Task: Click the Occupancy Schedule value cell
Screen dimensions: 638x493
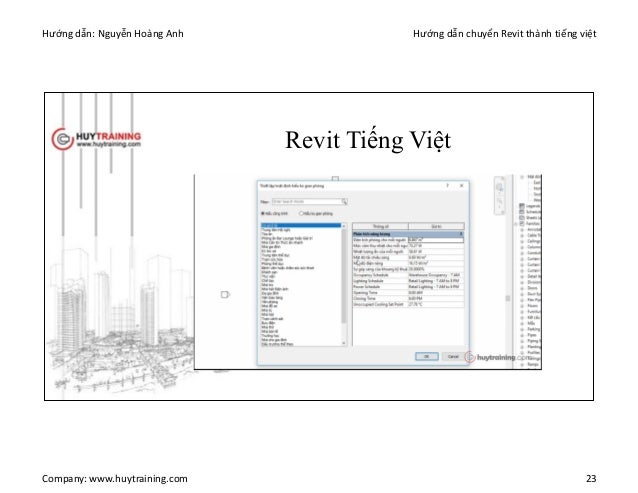Action: tap(436, 275)
